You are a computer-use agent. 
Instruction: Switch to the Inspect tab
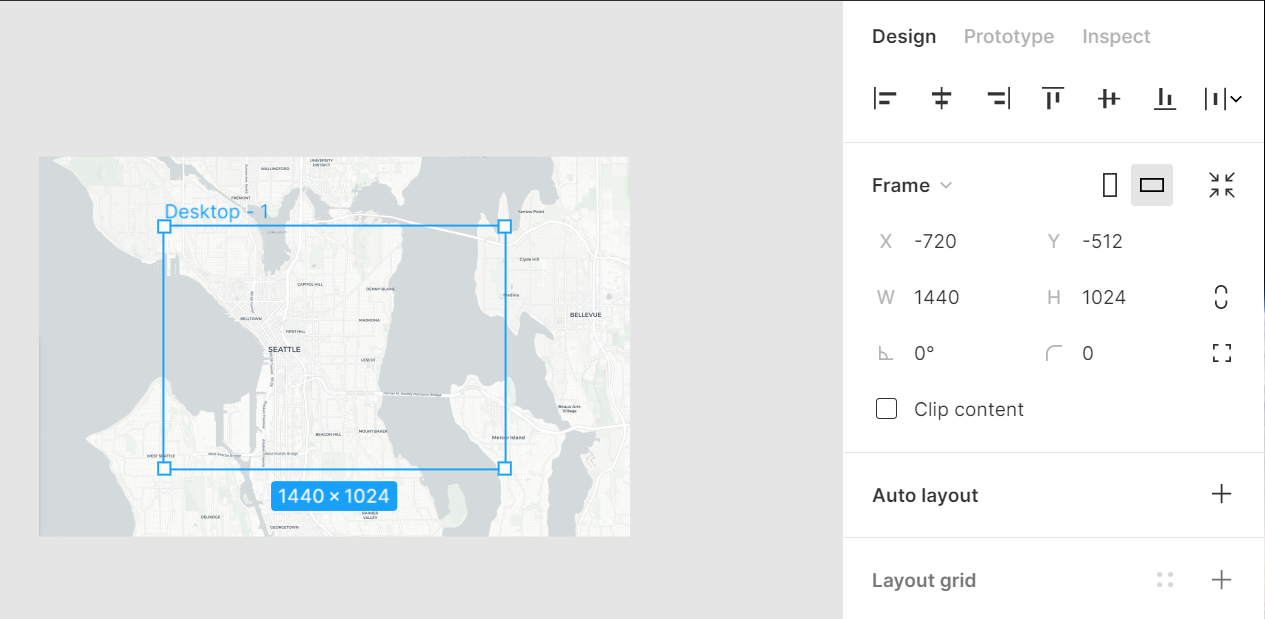(1116, 37)
